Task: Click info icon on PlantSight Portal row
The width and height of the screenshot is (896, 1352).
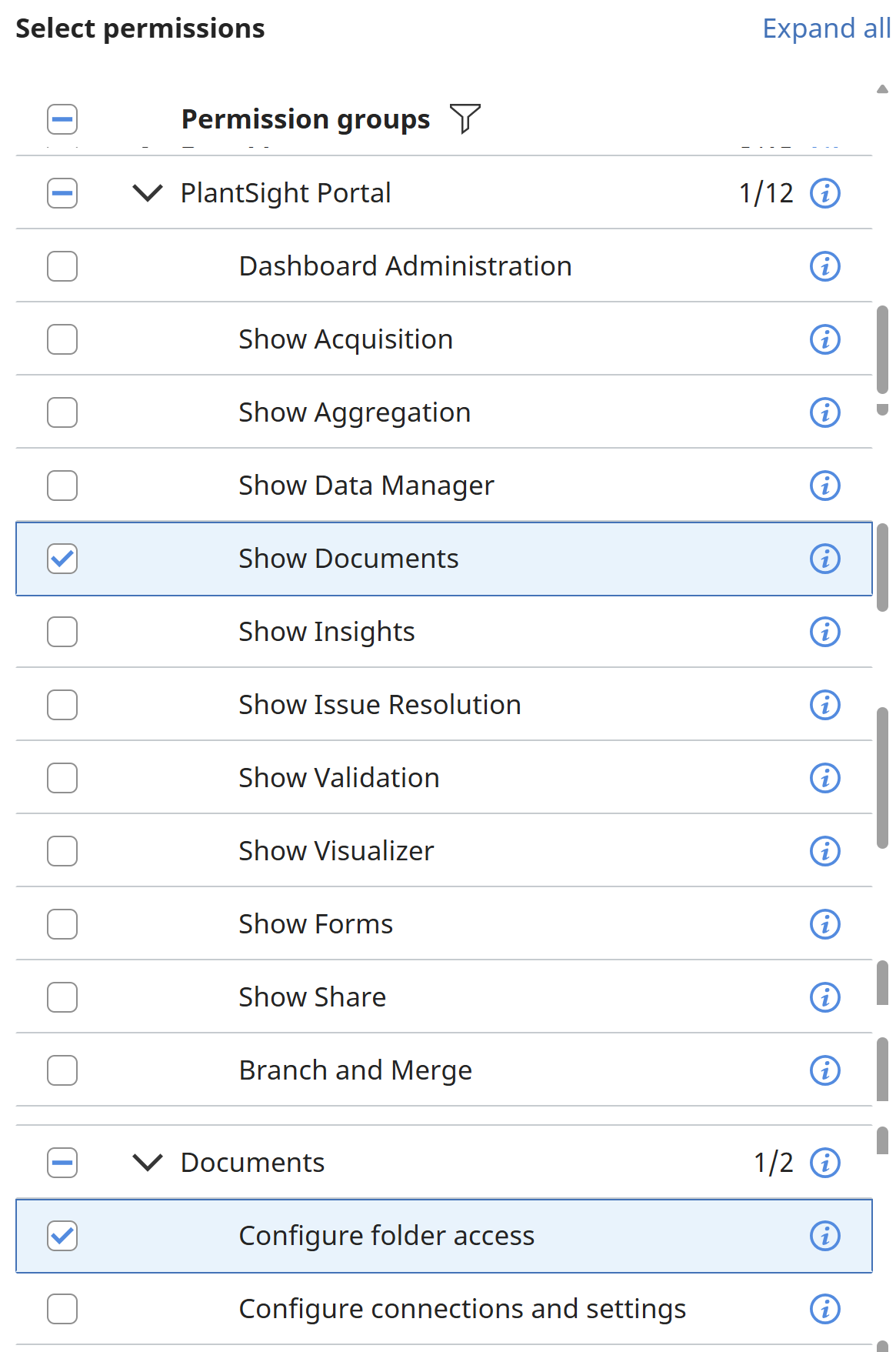Action: [x=824, y=193]
